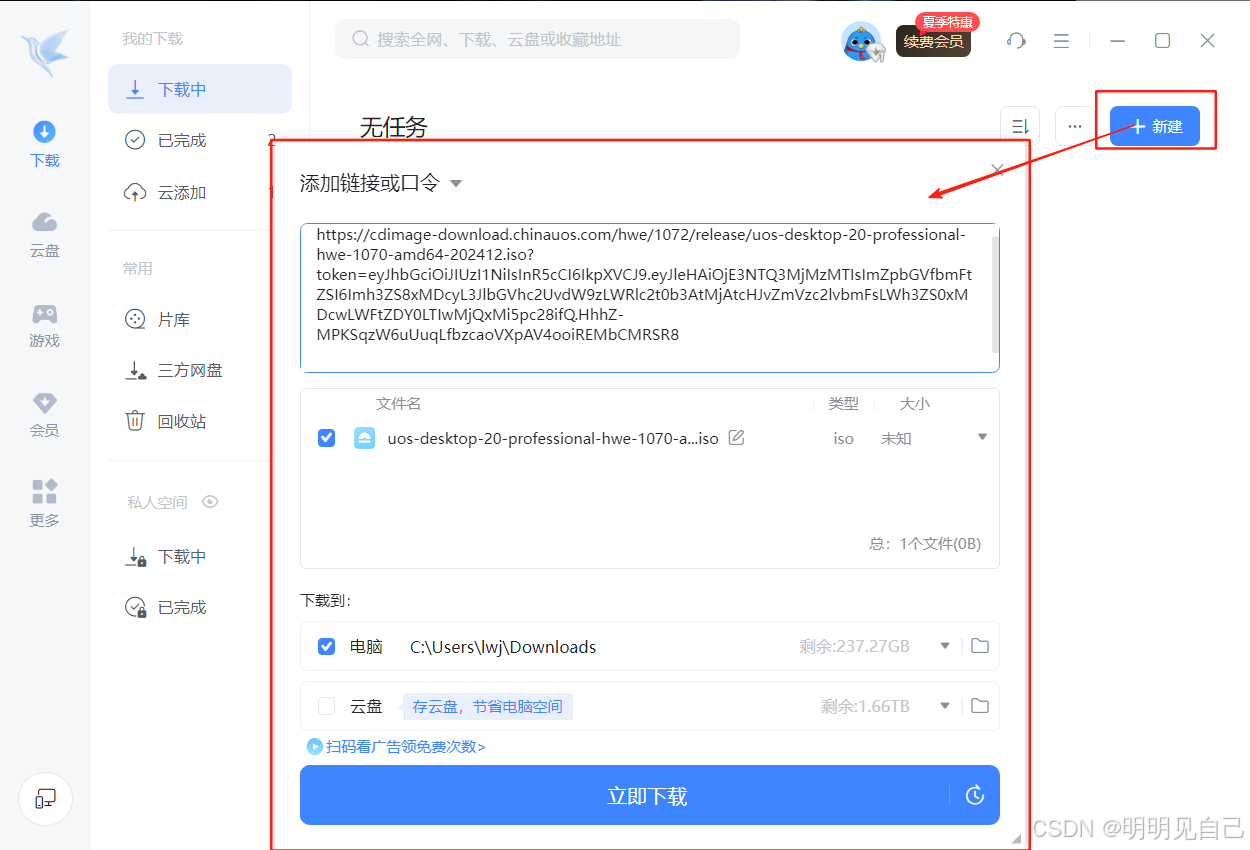Open customer service headset icon

pyautogui.click(x=1017, y=41)
